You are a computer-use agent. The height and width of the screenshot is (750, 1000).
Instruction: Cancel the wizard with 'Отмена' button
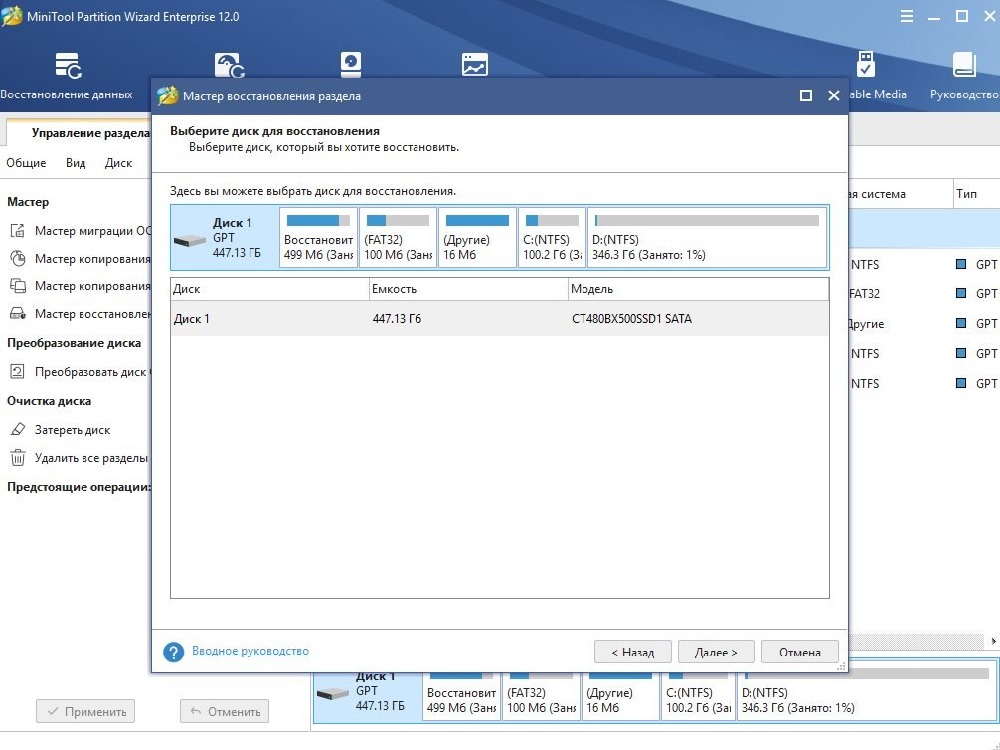[x=800, y=652]
